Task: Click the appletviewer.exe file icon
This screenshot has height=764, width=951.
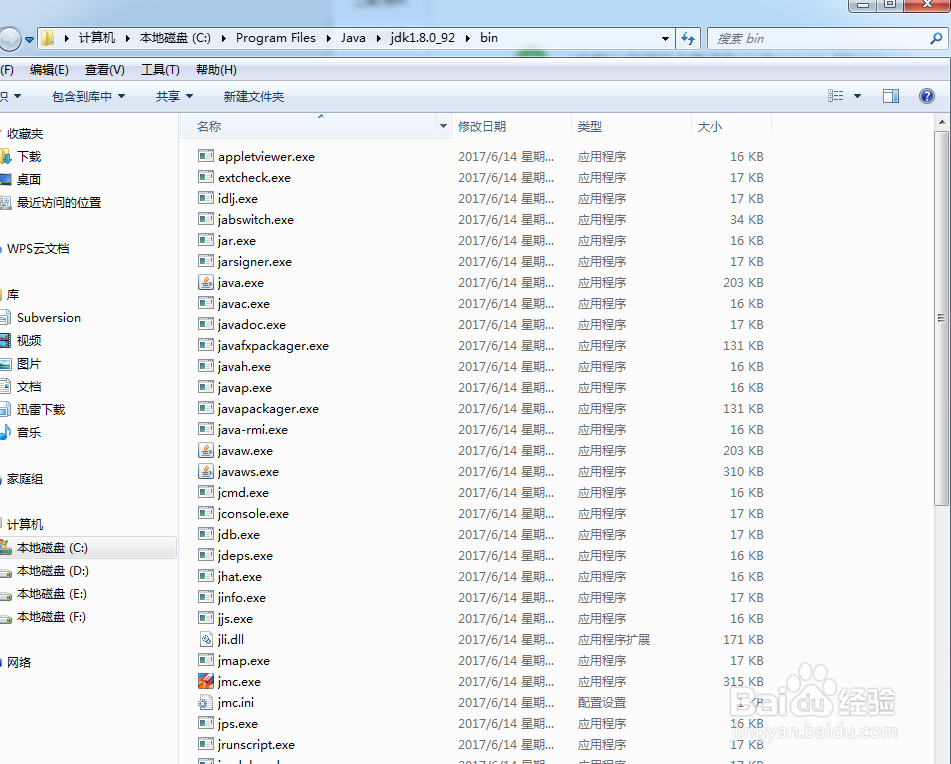Action: coord(206,156)
